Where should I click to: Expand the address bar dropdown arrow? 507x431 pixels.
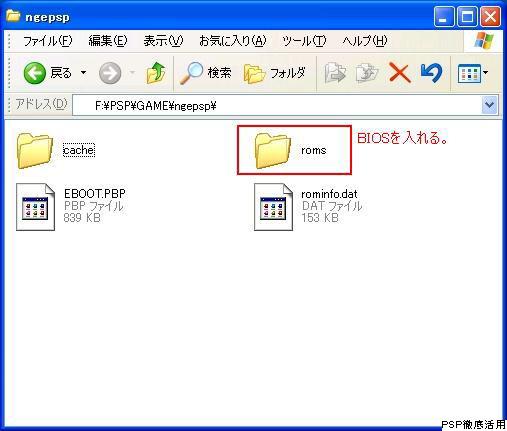tap(489, 105)
